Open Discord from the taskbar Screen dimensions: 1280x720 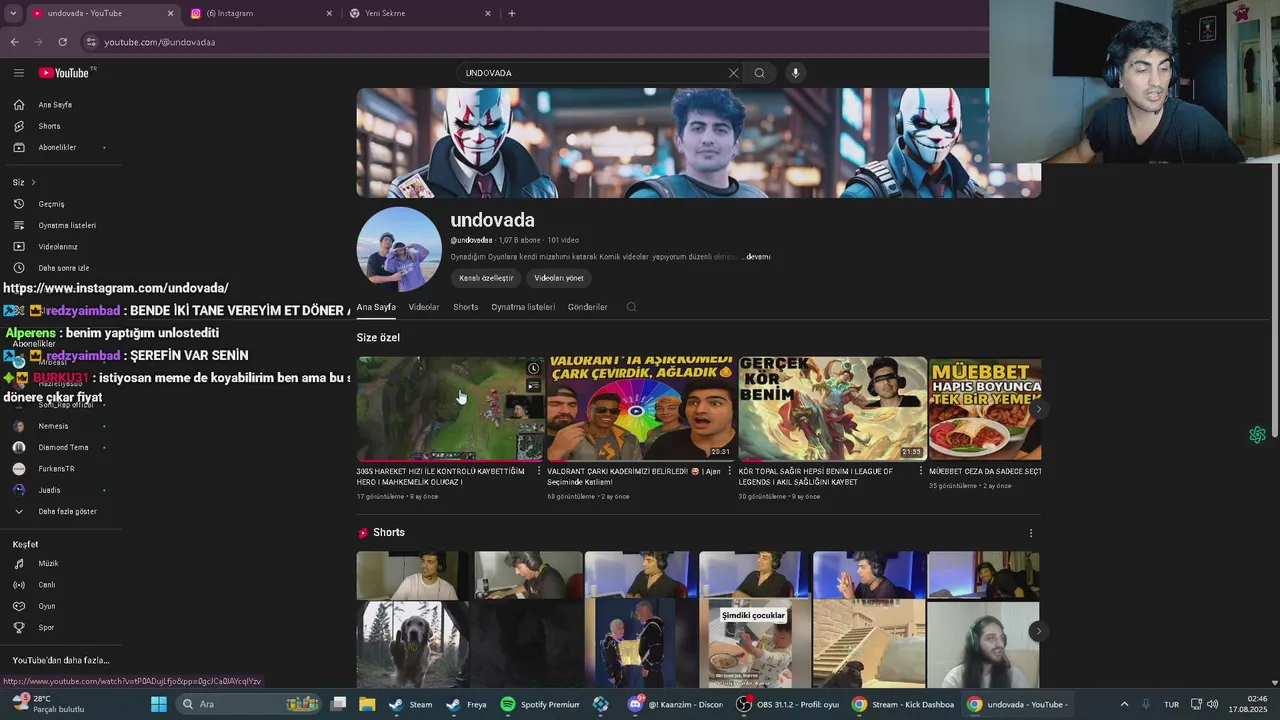pos(675,704)
